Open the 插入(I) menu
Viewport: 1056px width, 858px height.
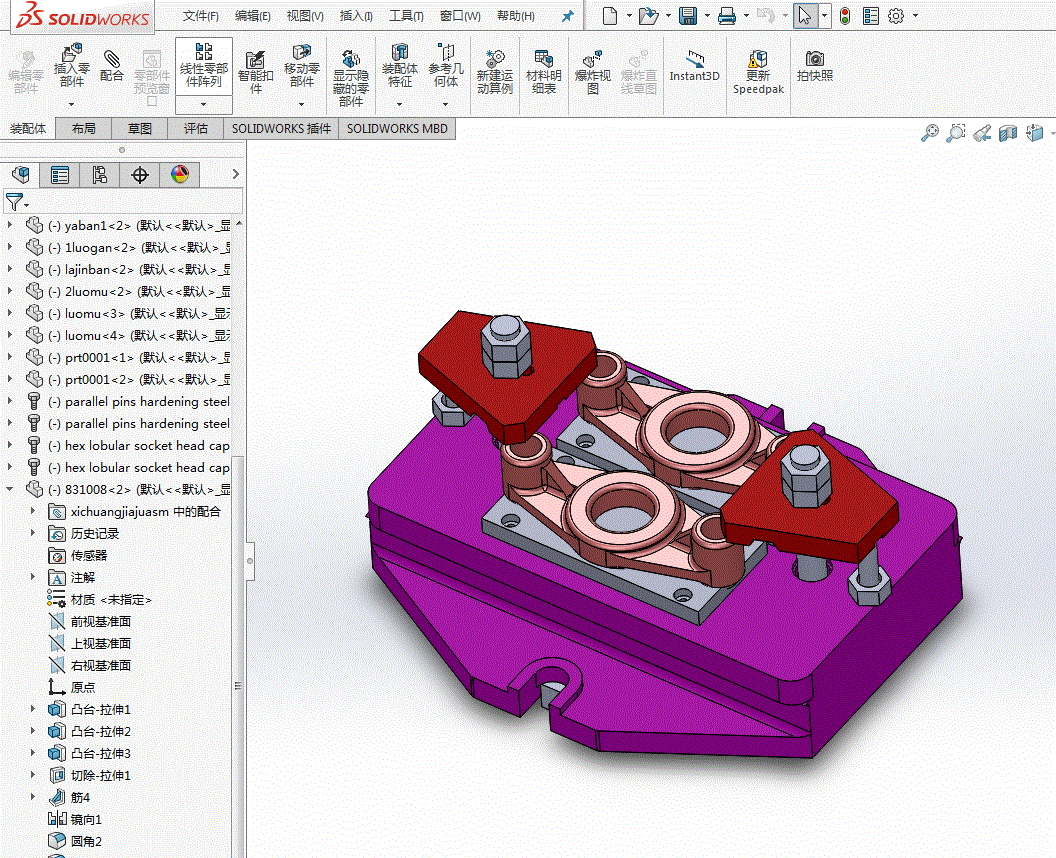[x=356, y=15]
